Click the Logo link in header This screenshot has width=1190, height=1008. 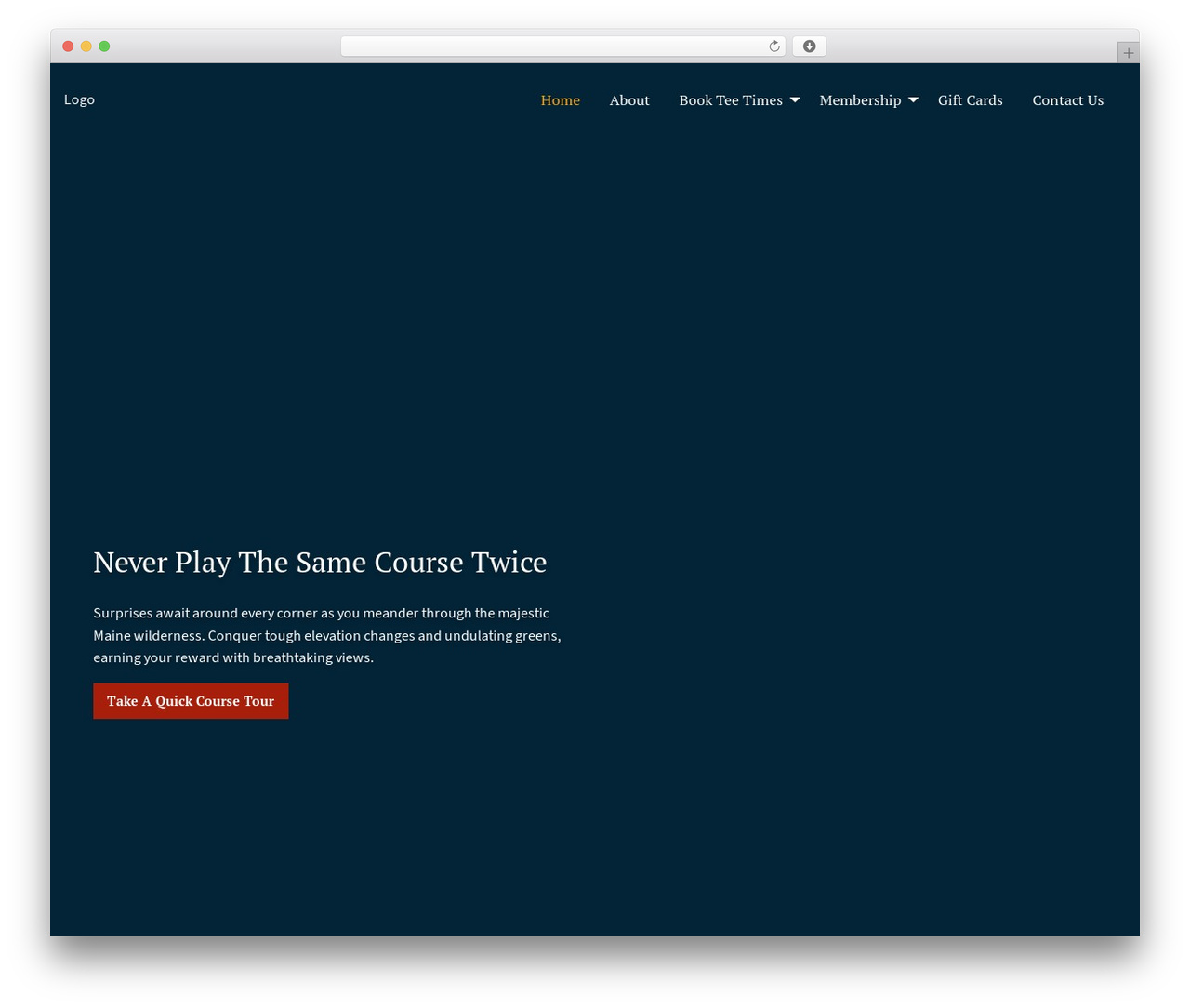click(79, 99)
